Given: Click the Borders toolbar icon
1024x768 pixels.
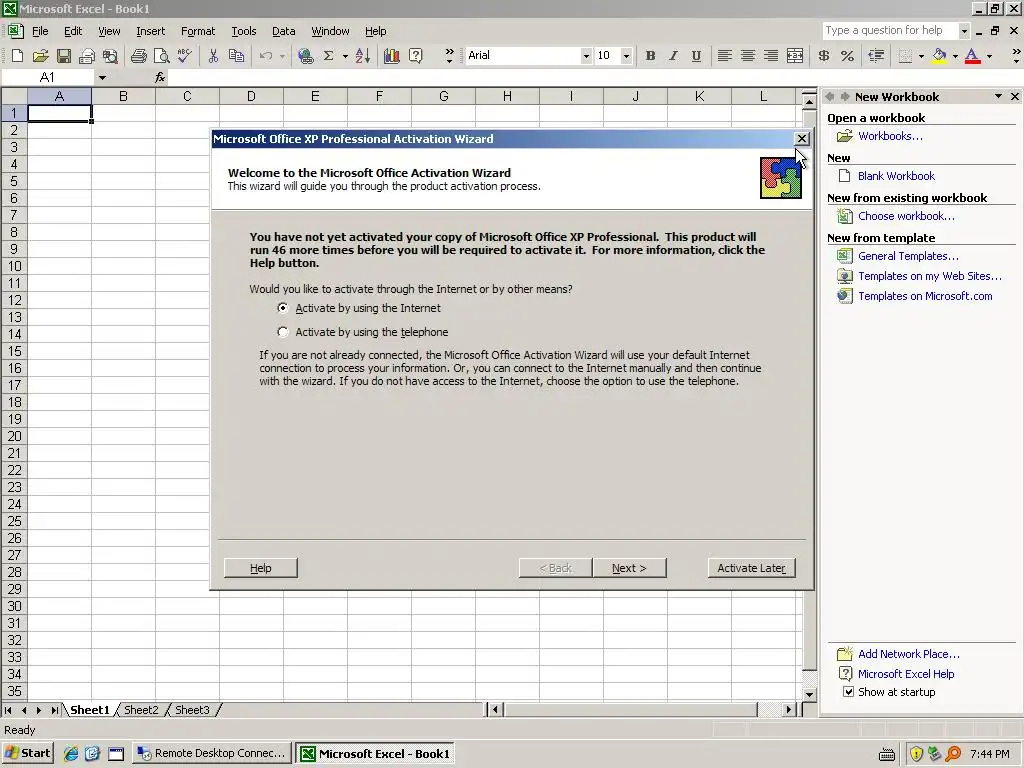Looking at the screenshot, I should [905, 56].
